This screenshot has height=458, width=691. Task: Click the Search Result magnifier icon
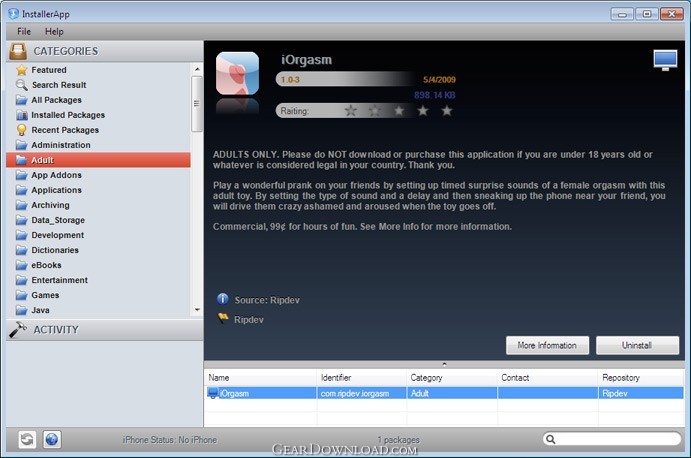click(21, 85)
